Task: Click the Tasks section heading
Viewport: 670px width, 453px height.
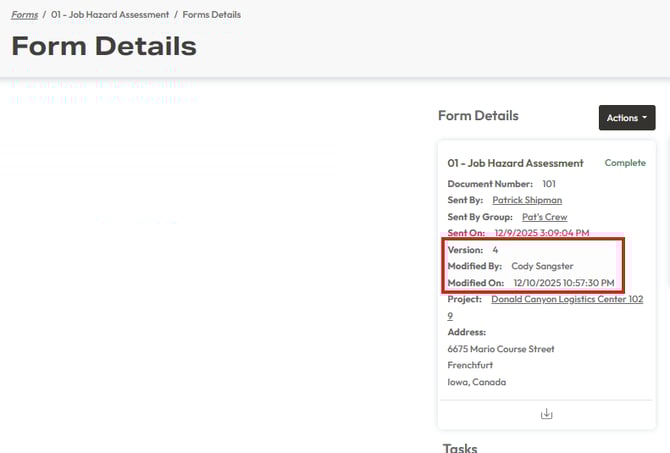Action: (x=460, y=447)
